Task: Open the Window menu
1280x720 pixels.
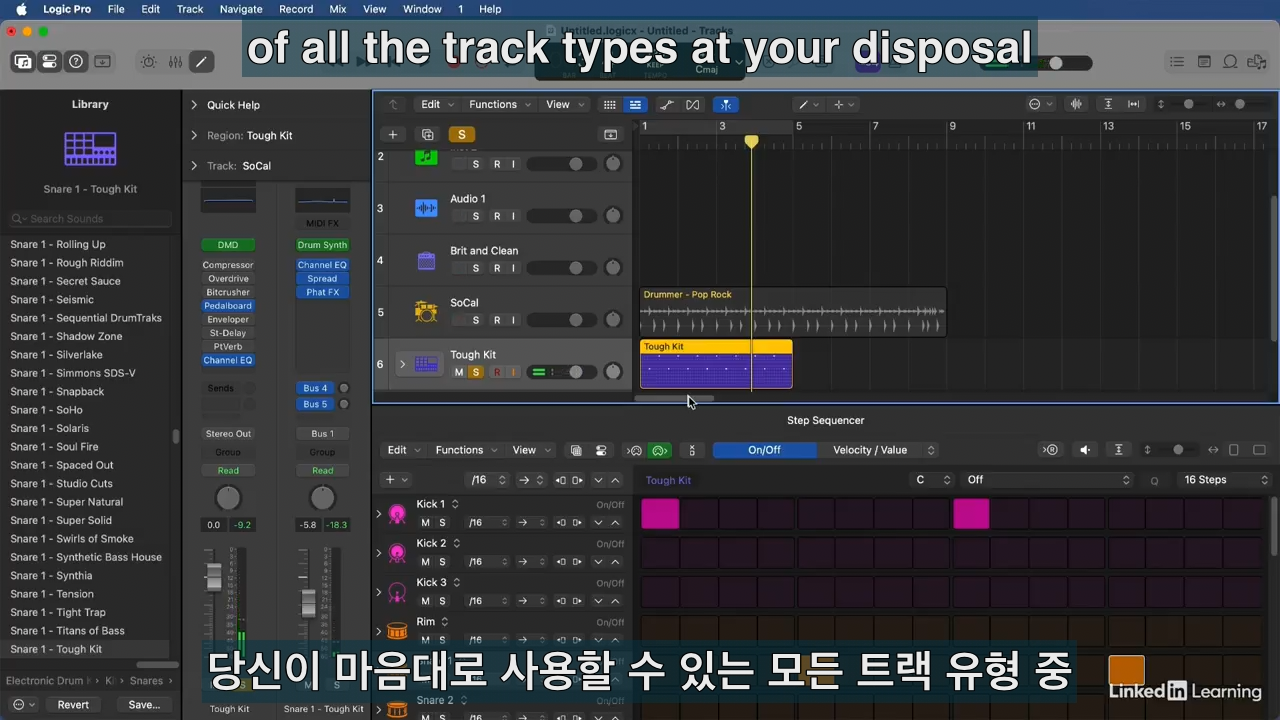Action: [x=422, y=9]
